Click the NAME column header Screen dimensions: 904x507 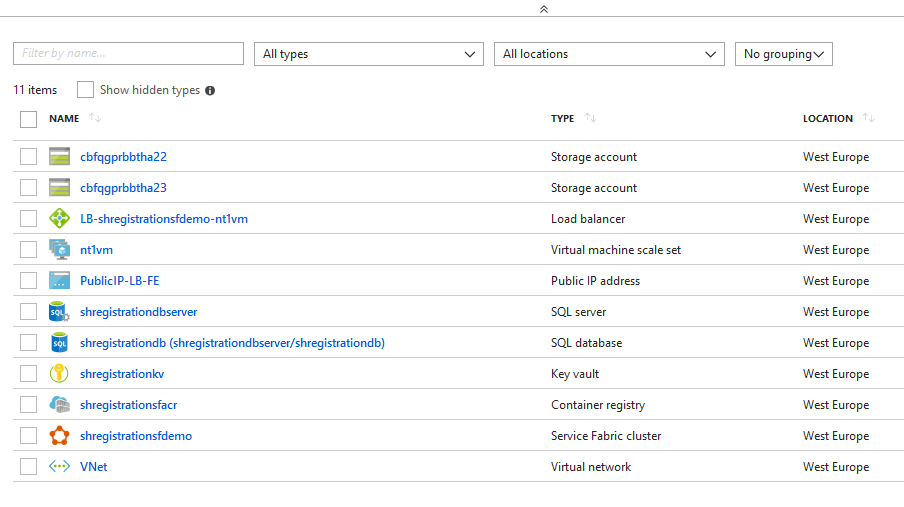pyautogui.click(x=64, y=119)
